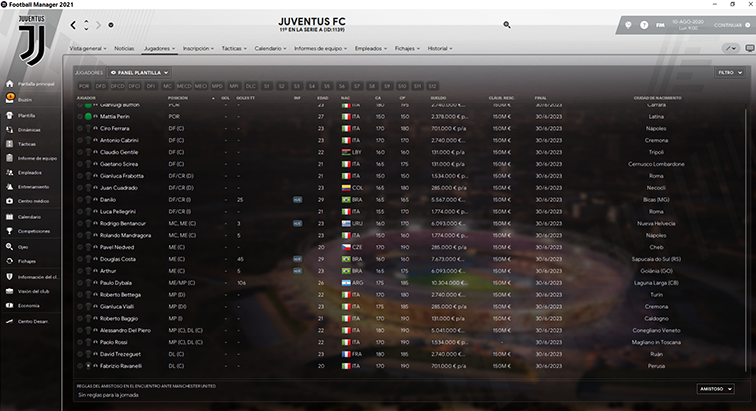Open the Calendario sidebar icon
Screen dimensions: 756x411
click(x=10, y=217)
